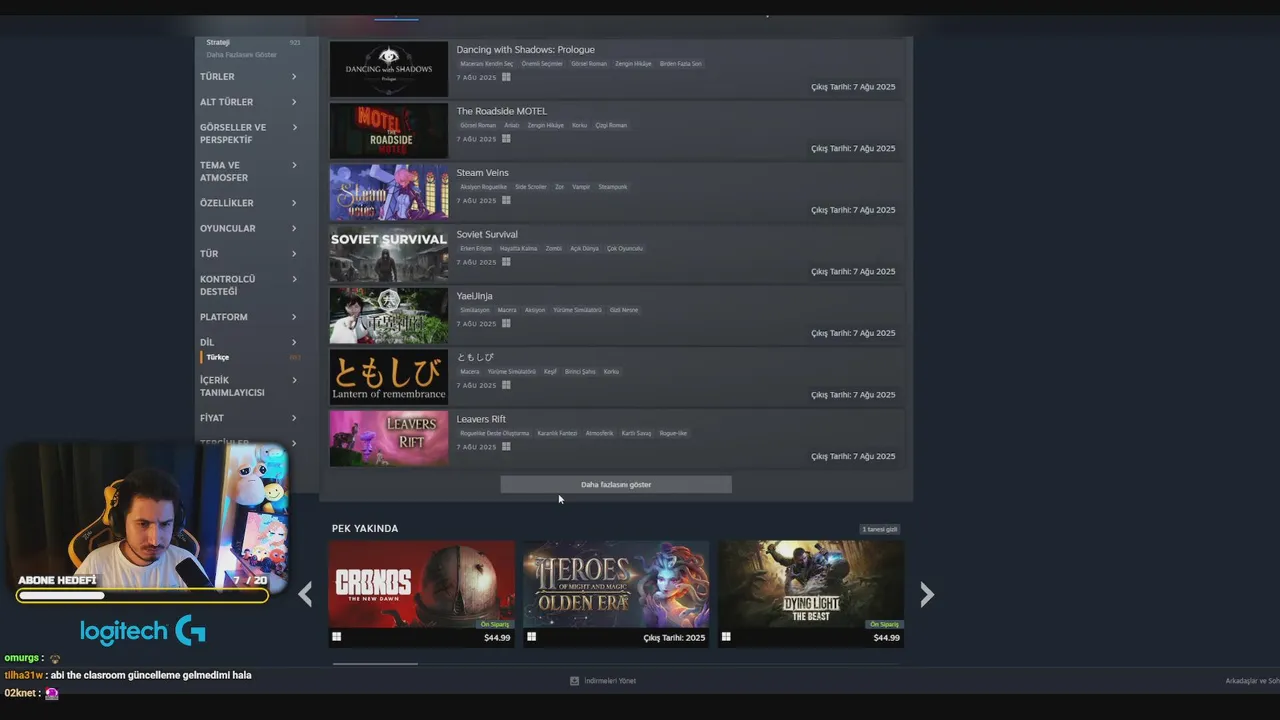1280x720 pixels.
Task: Click Windows platform icon in Steam Veins row
Action: point(506,200)
